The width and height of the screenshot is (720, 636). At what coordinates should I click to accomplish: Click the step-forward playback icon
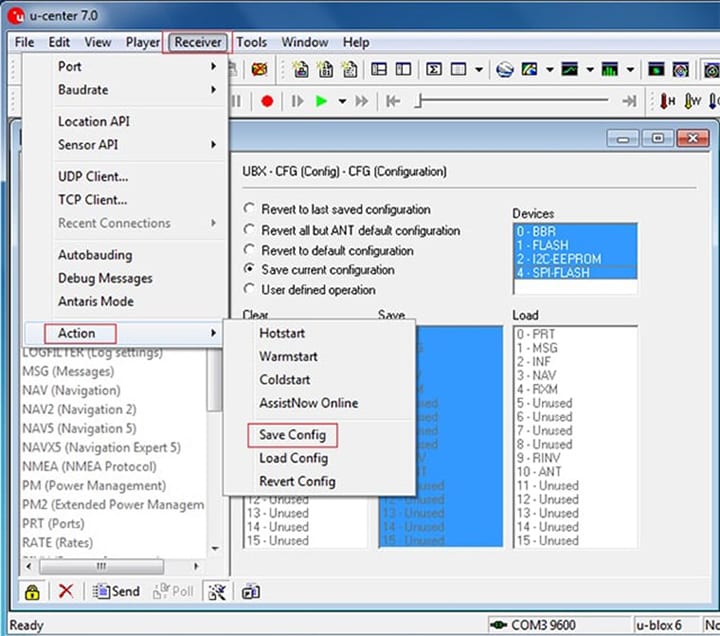pos(298,101)
